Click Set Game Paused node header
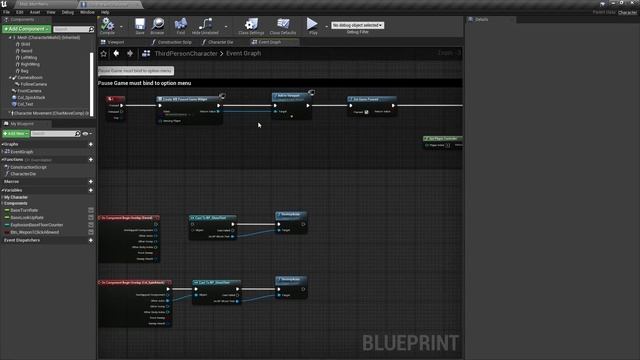Image resolution: width=640 pixels, height=360 pixels. pos(371,99)
